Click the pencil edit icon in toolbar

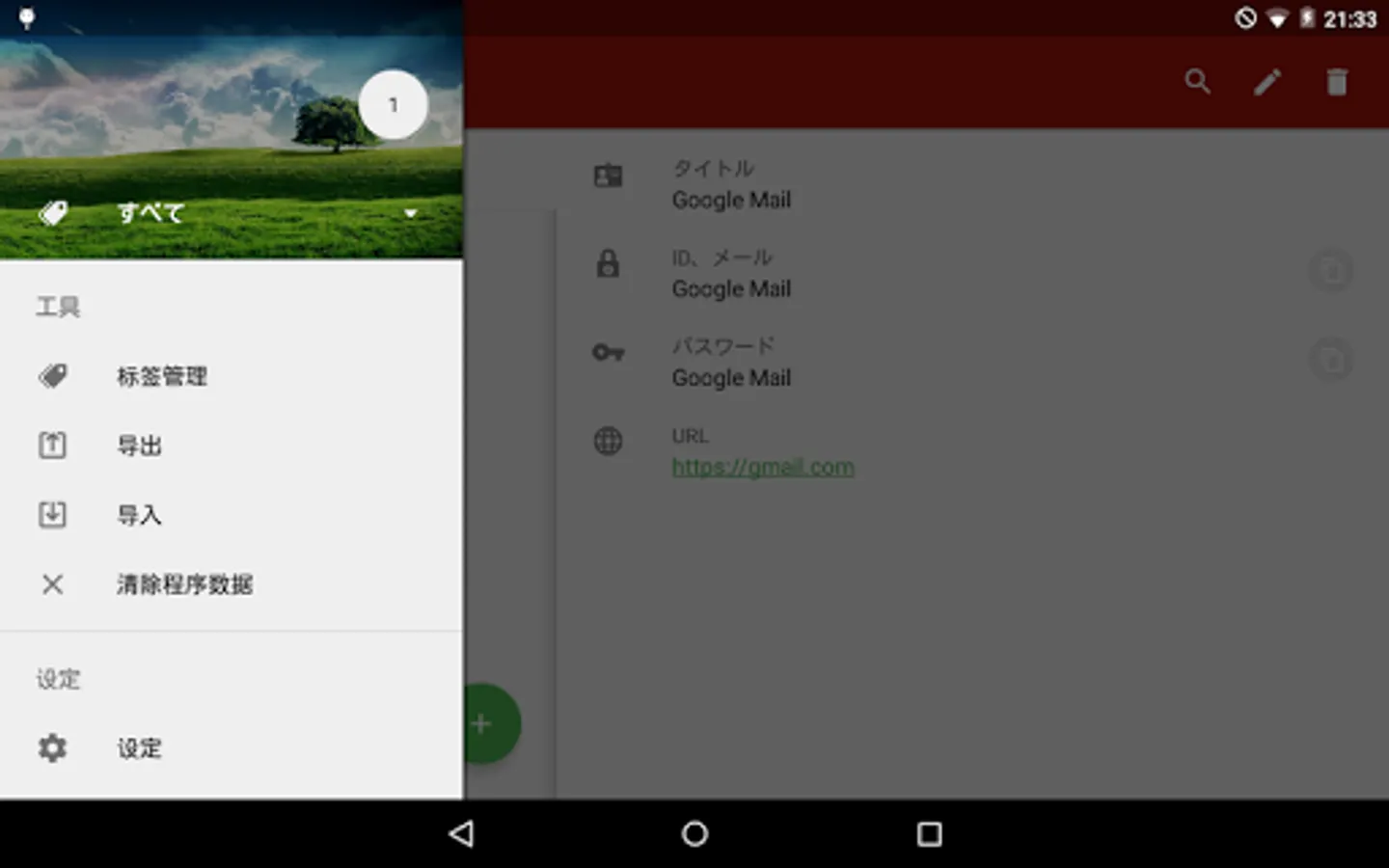1267,82
